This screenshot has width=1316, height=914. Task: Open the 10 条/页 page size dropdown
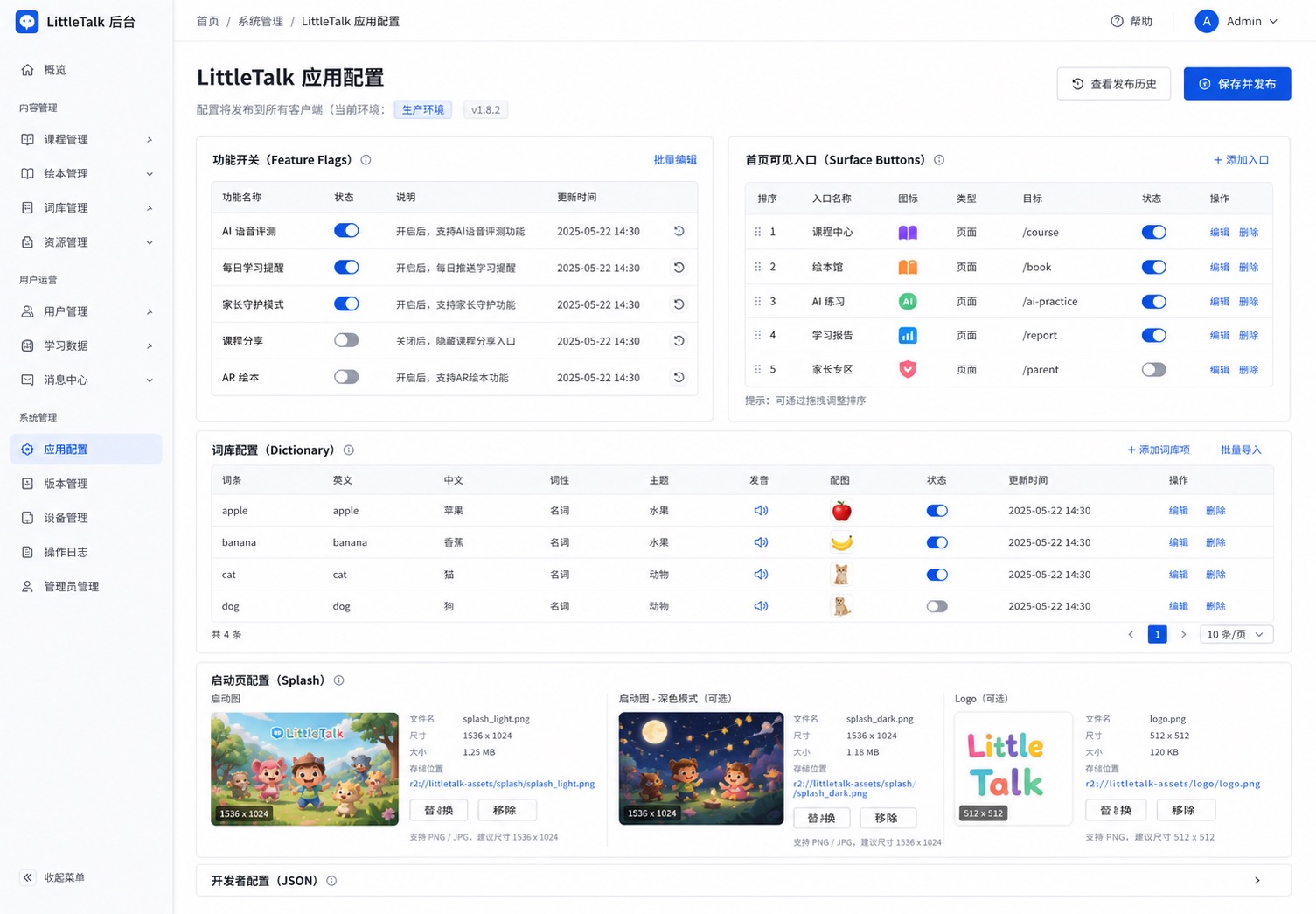coord(1236,634)
